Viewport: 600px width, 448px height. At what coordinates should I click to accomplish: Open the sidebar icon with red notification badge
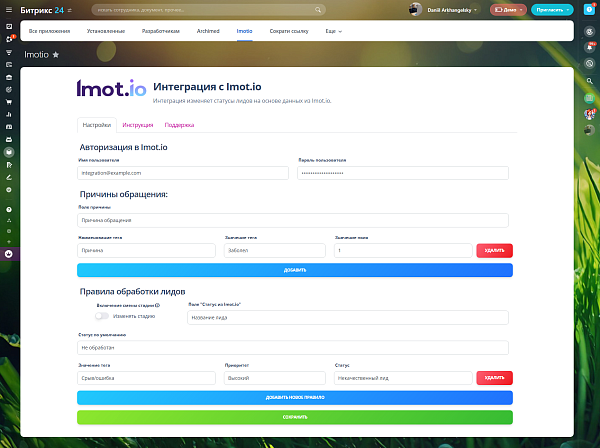click(10, 39)
